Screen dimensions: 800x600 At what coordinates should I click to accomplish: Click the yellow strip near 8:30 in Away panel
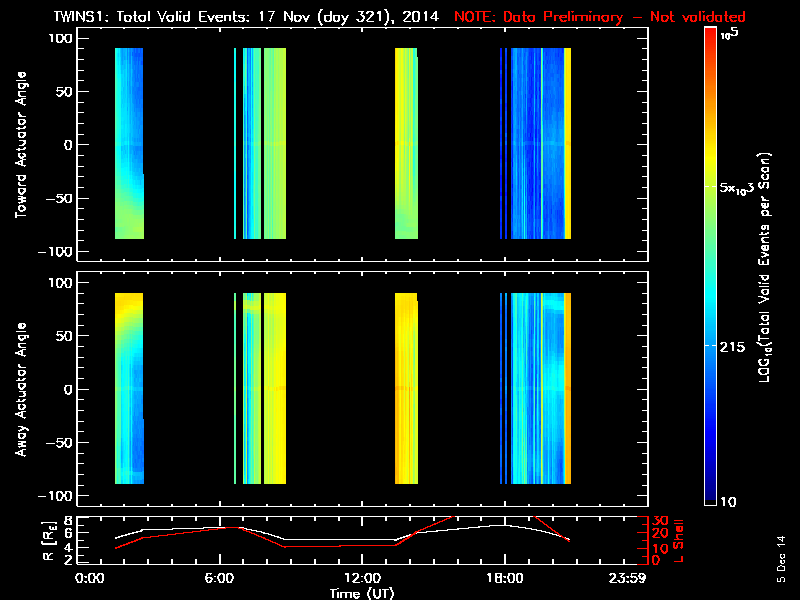click(274, 388)
